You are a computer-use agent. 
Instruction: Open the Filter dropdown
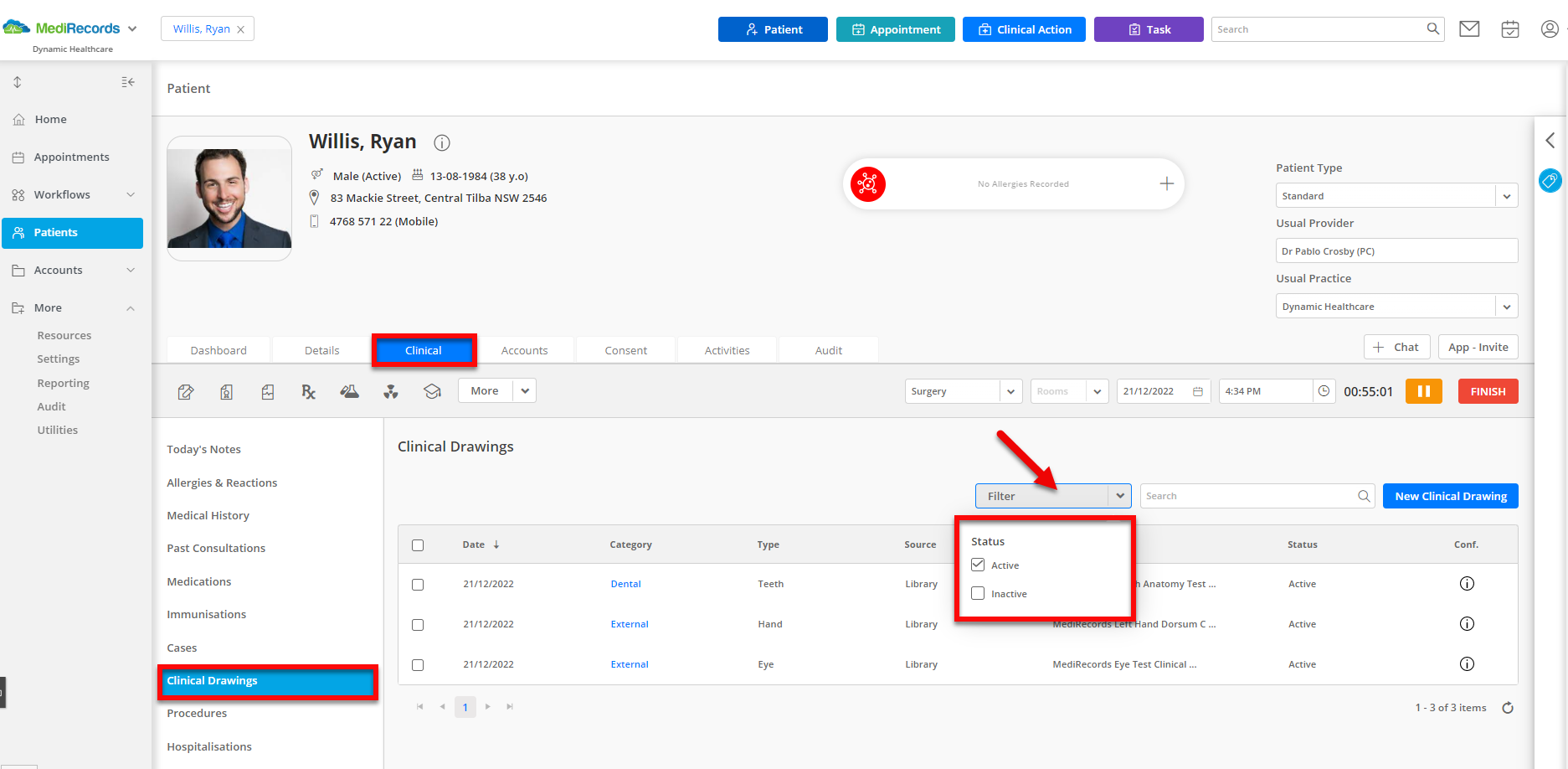click(1053, 496)
